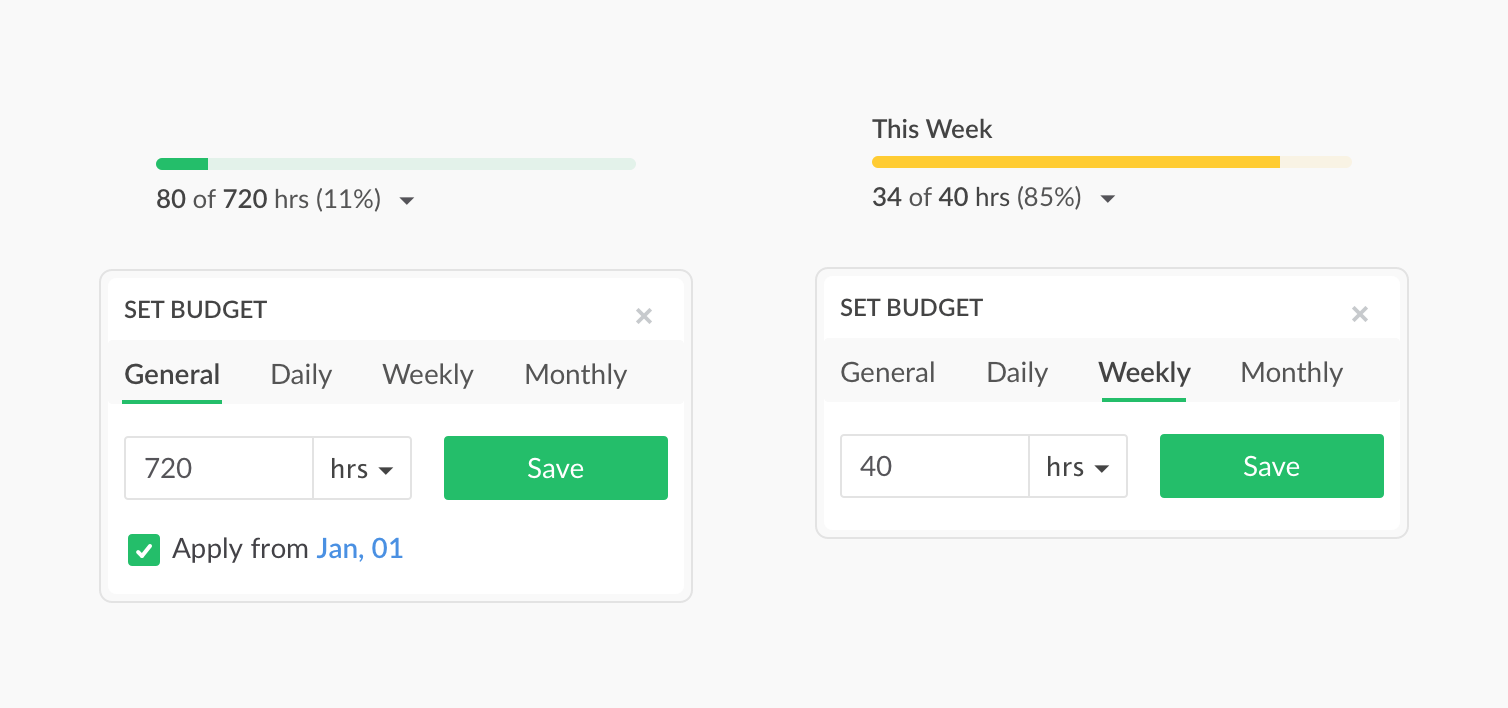Image resolution: width=1508 pixels, height=708 pixels.
Task: Focus the budget field containing 720
Action: 219,468
